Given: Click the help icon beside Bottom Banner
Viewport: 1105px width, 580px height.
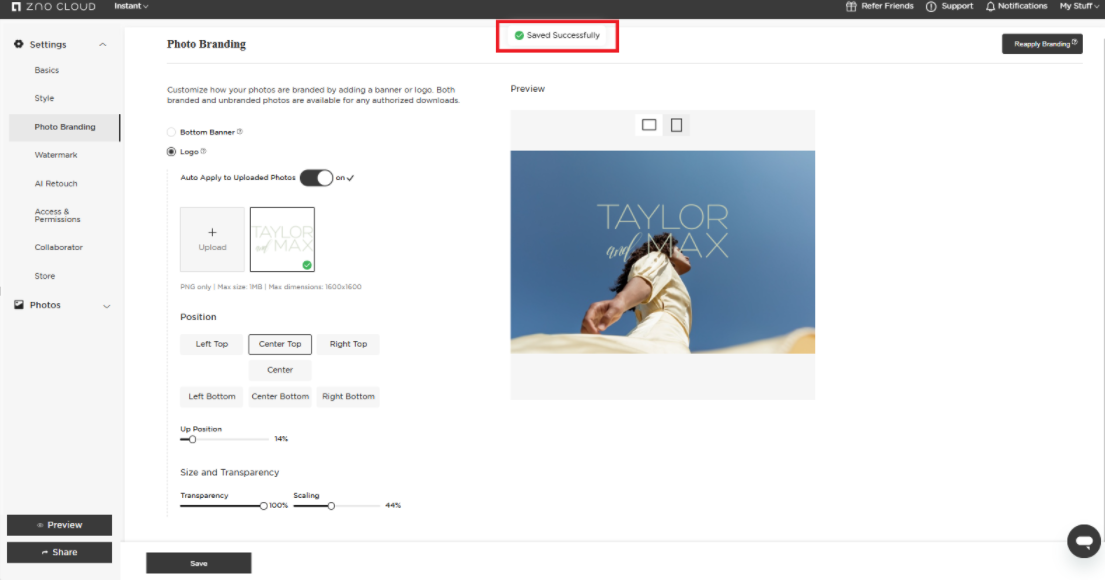Looking at the screenshot, I should point(240,131).
